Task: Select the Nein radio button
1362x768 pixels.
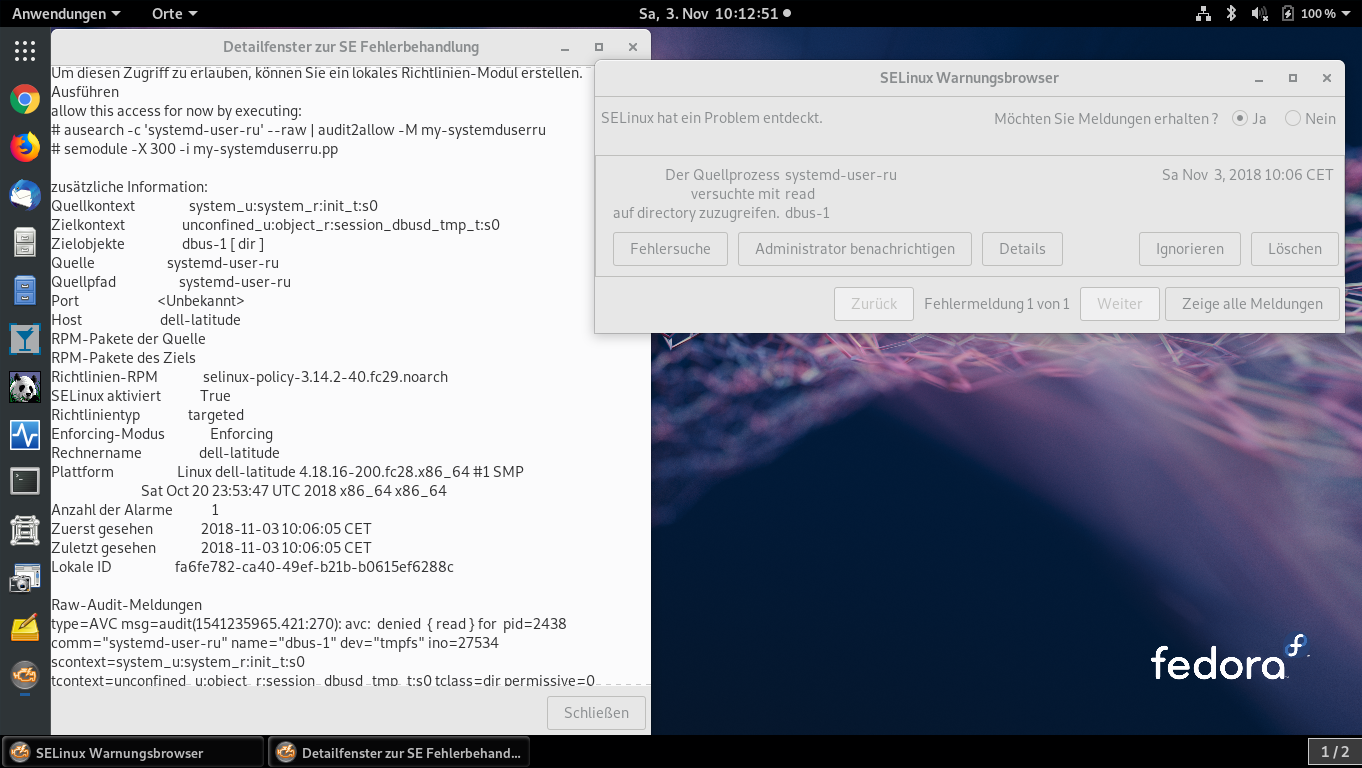Action: point(1293,118)
